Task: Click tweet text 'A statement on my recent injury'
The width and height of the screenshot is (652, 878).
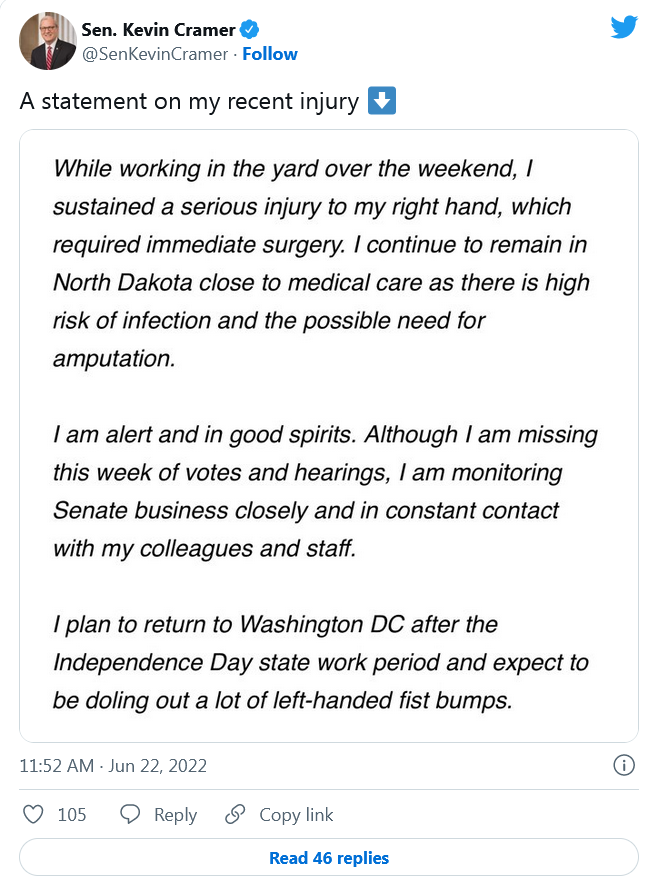Action: click(x=189, y=102)
